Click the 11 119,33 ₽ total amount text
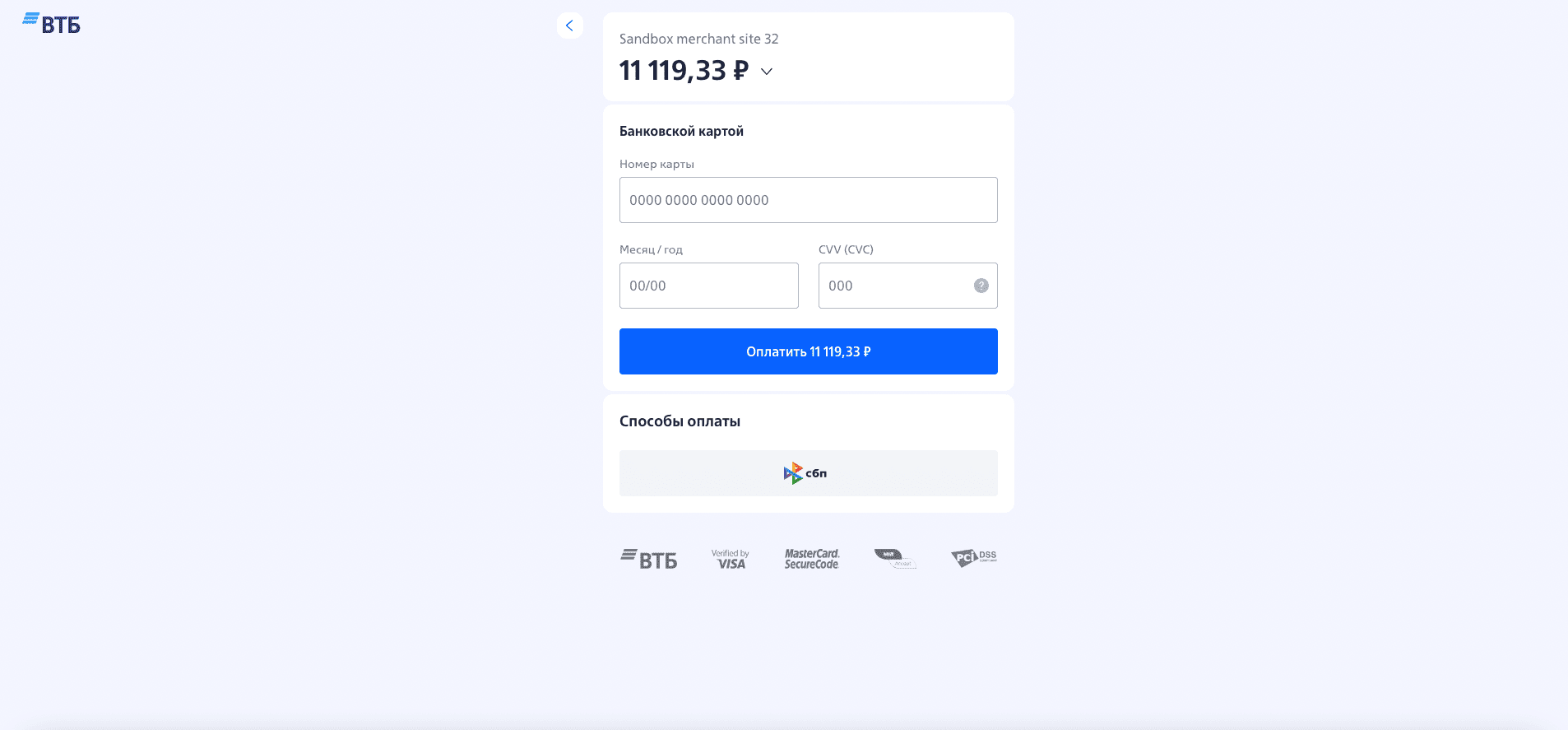 click(x=684, y=71)
